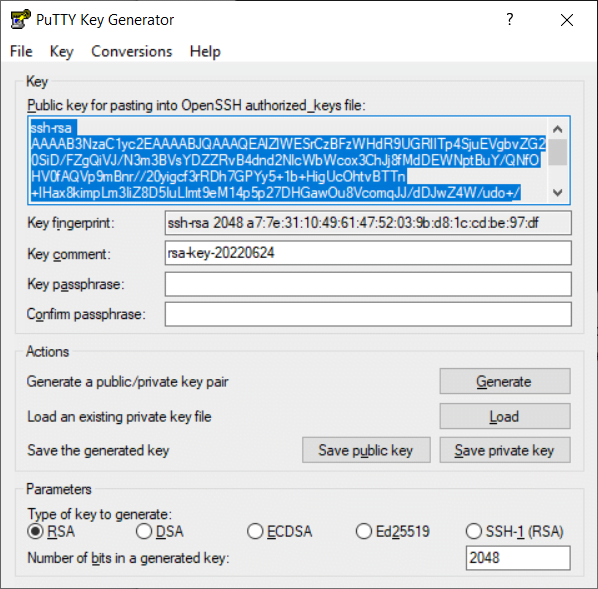Screen dimensions: 598x589
Task: Open the File menu
Action: pos(21,51)
